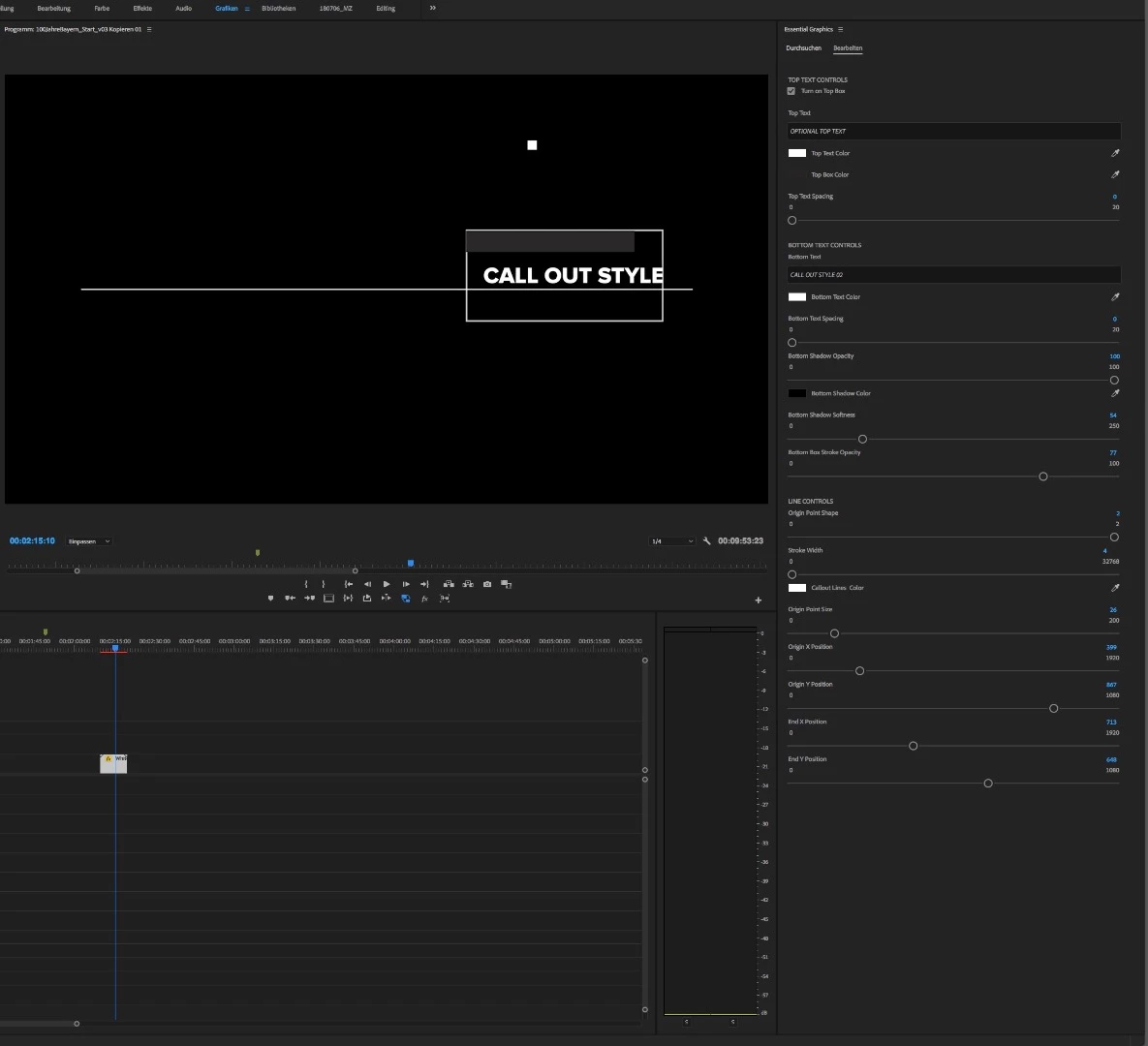This screenshot has width=1148, height=1046.
Task: Click the Step Forward one frame button
Action: (406, 584)
